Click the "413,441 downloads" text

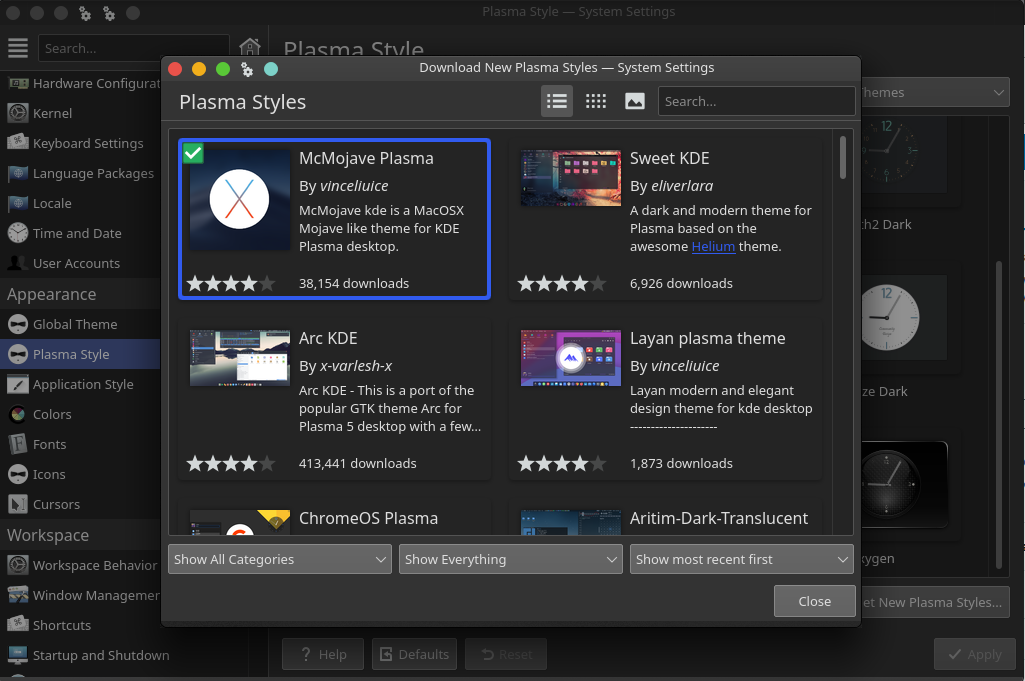point(358,463)
